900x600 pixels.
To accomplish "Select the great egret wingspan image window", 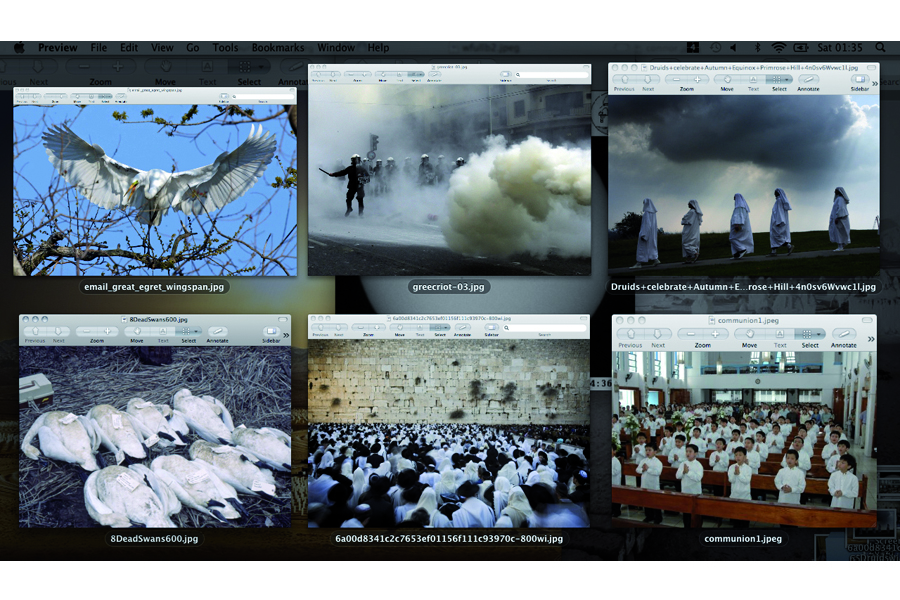I will [x=155, y=181].
